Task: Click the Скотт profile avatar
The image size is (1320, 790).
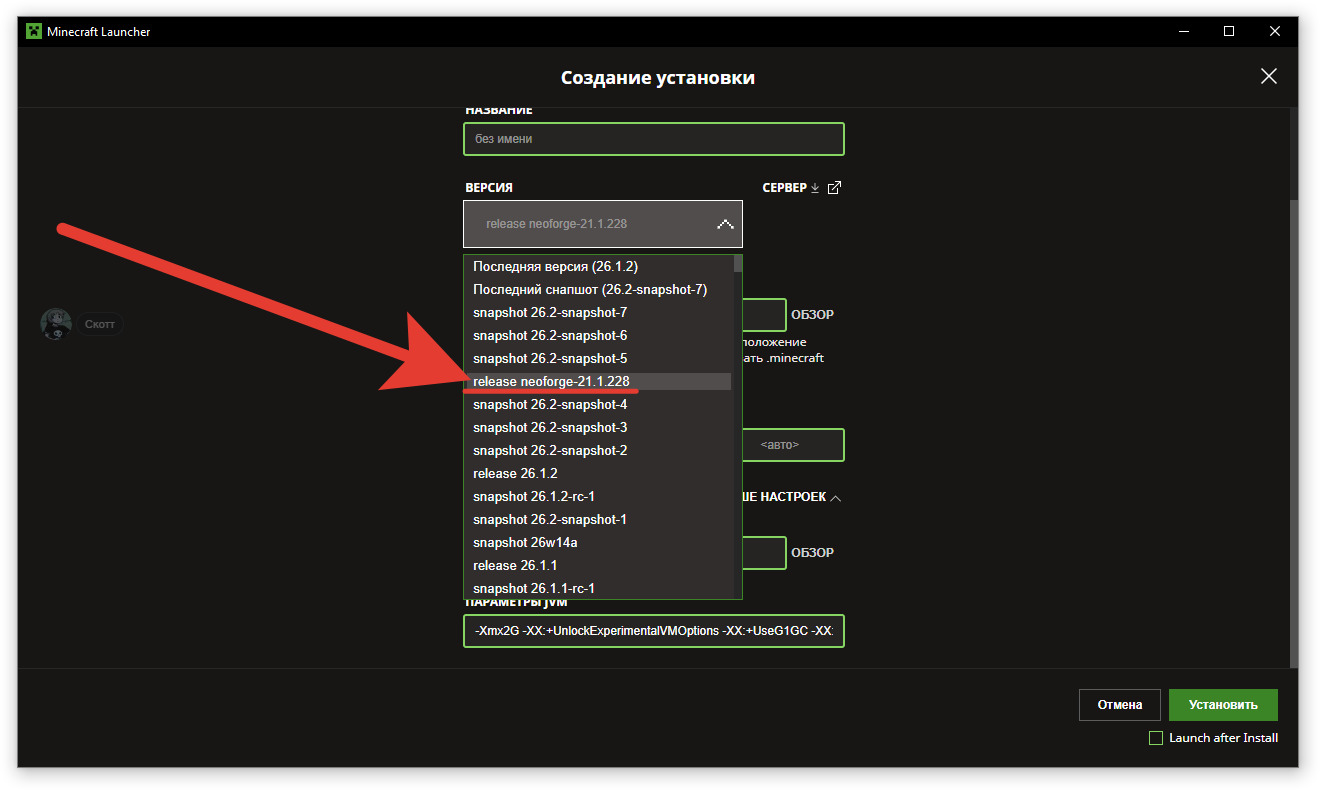Action: 56,324
